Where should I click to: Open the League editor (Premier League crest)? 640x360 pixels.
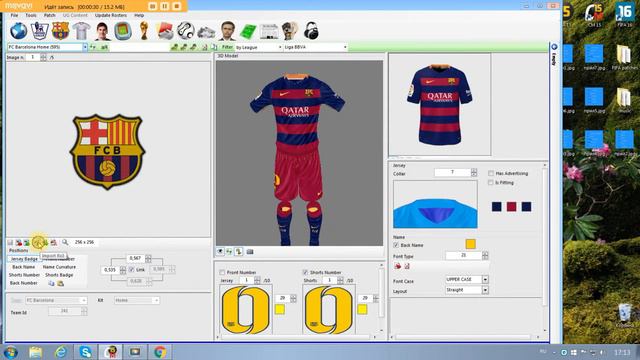pos(40,31)
